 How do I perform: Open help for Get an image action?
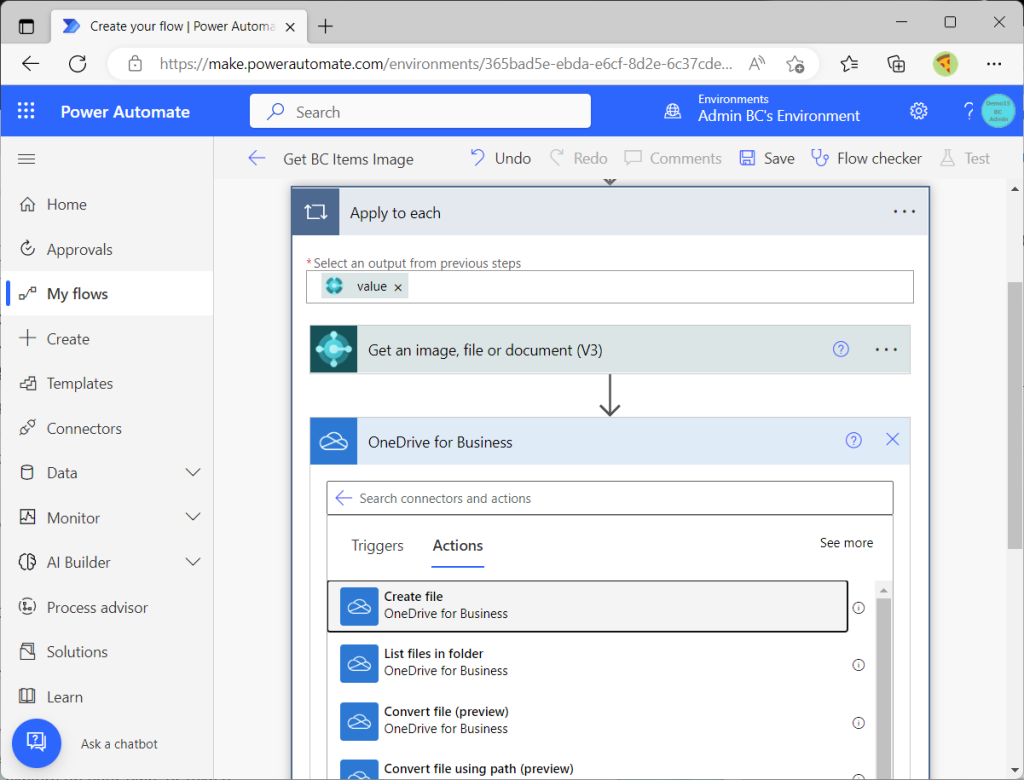840,349
